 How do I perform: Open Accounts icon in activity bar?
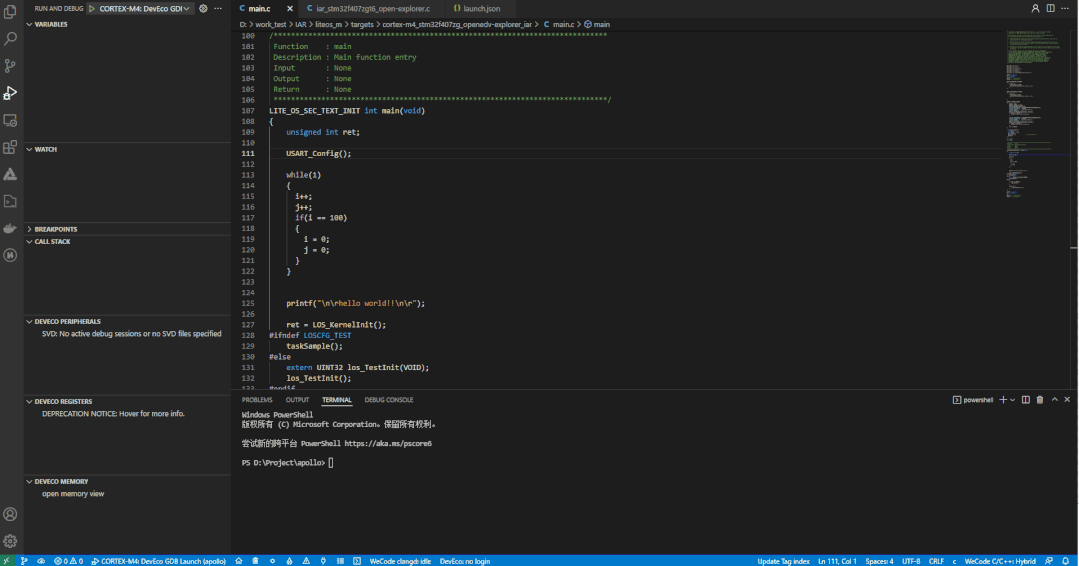coord(10,514)
